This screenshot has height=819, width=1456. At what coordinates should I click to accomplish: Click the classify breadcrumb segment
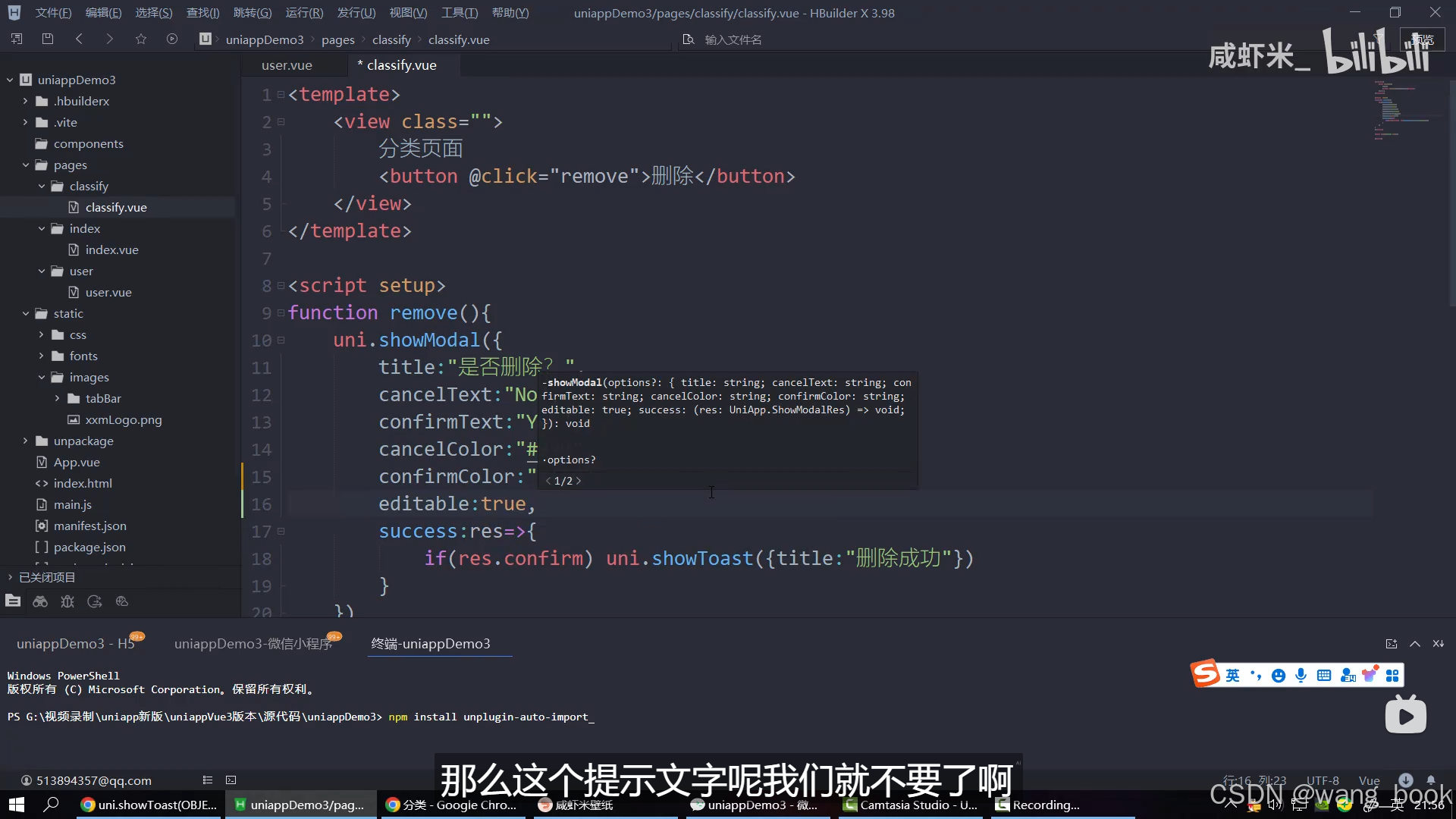391,39
